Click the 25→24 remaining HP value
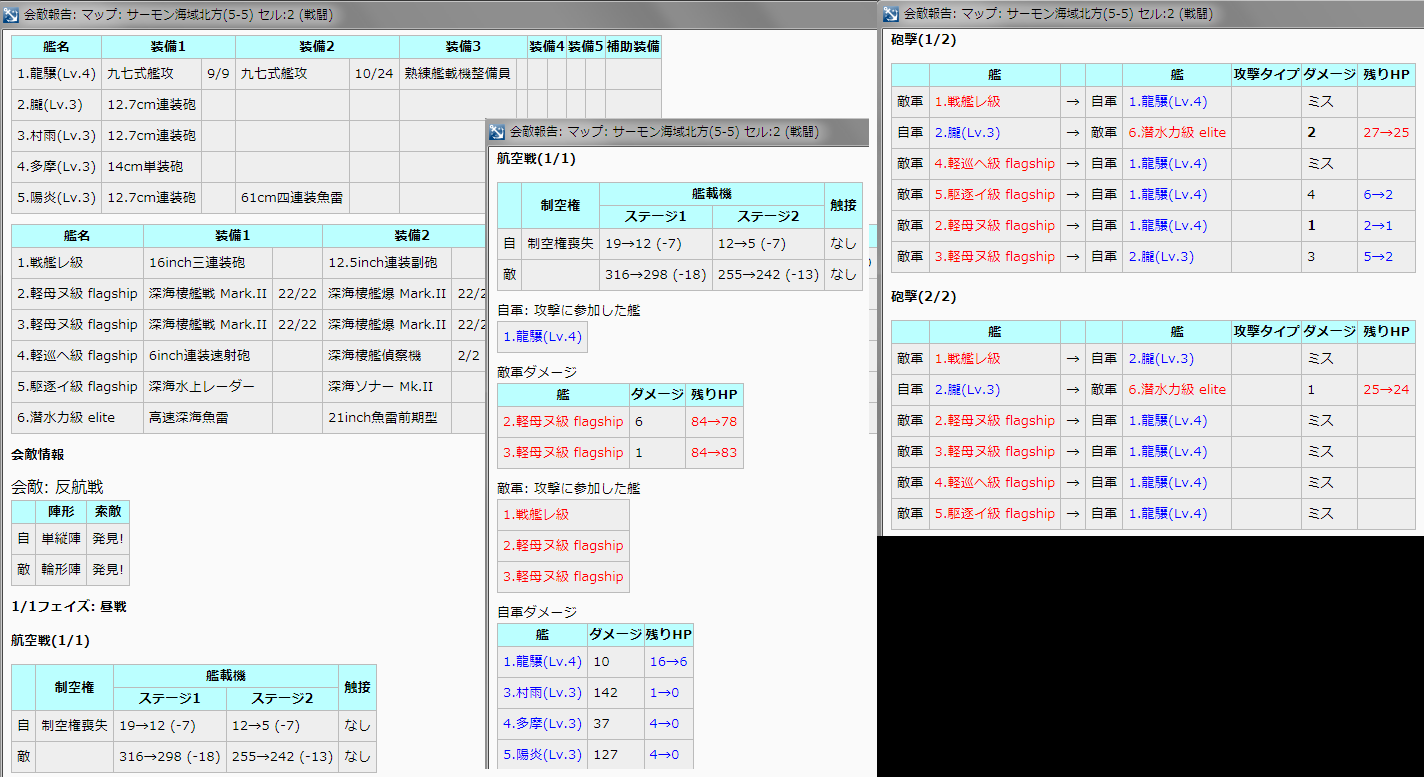This screenshot has height=777, width=1424. click(x=1385, y=389)
